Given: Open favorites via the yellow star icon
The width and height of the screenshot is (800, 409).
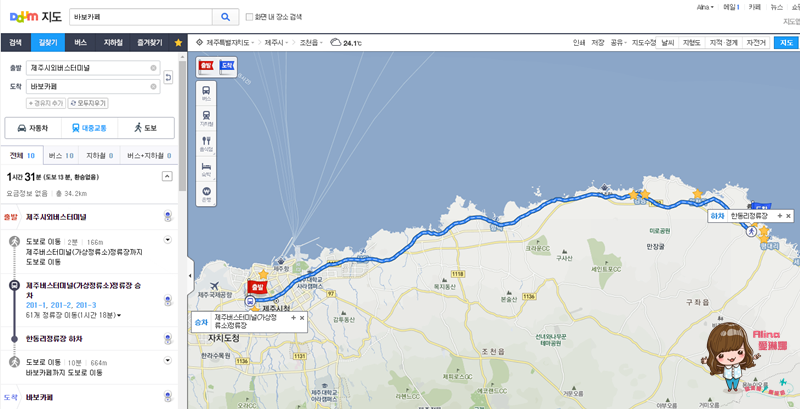Looking at the screenshot, I should tap(178, 43).
